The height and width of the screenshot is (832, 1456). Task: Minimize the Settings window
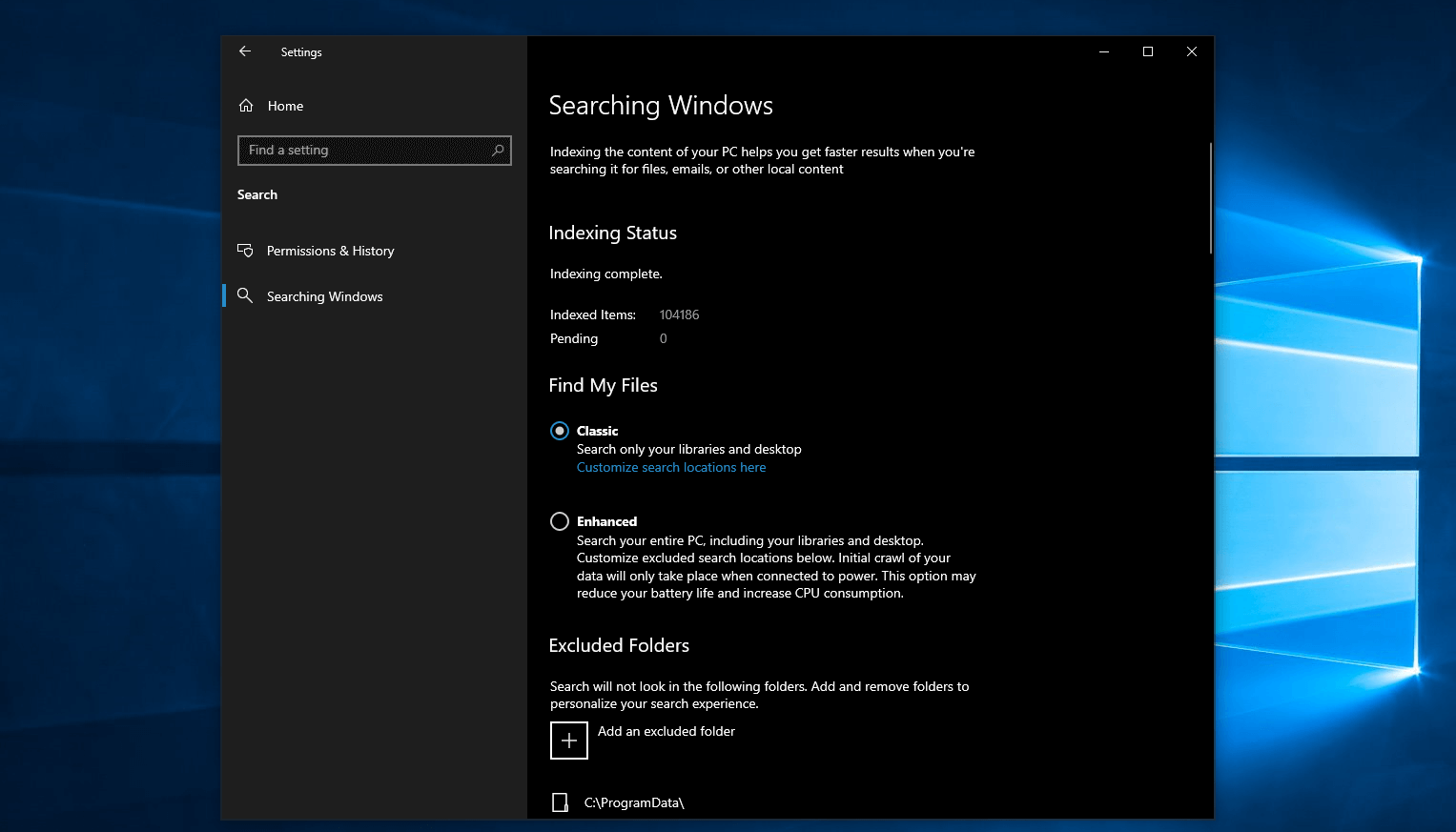[x=1104, y=51]
